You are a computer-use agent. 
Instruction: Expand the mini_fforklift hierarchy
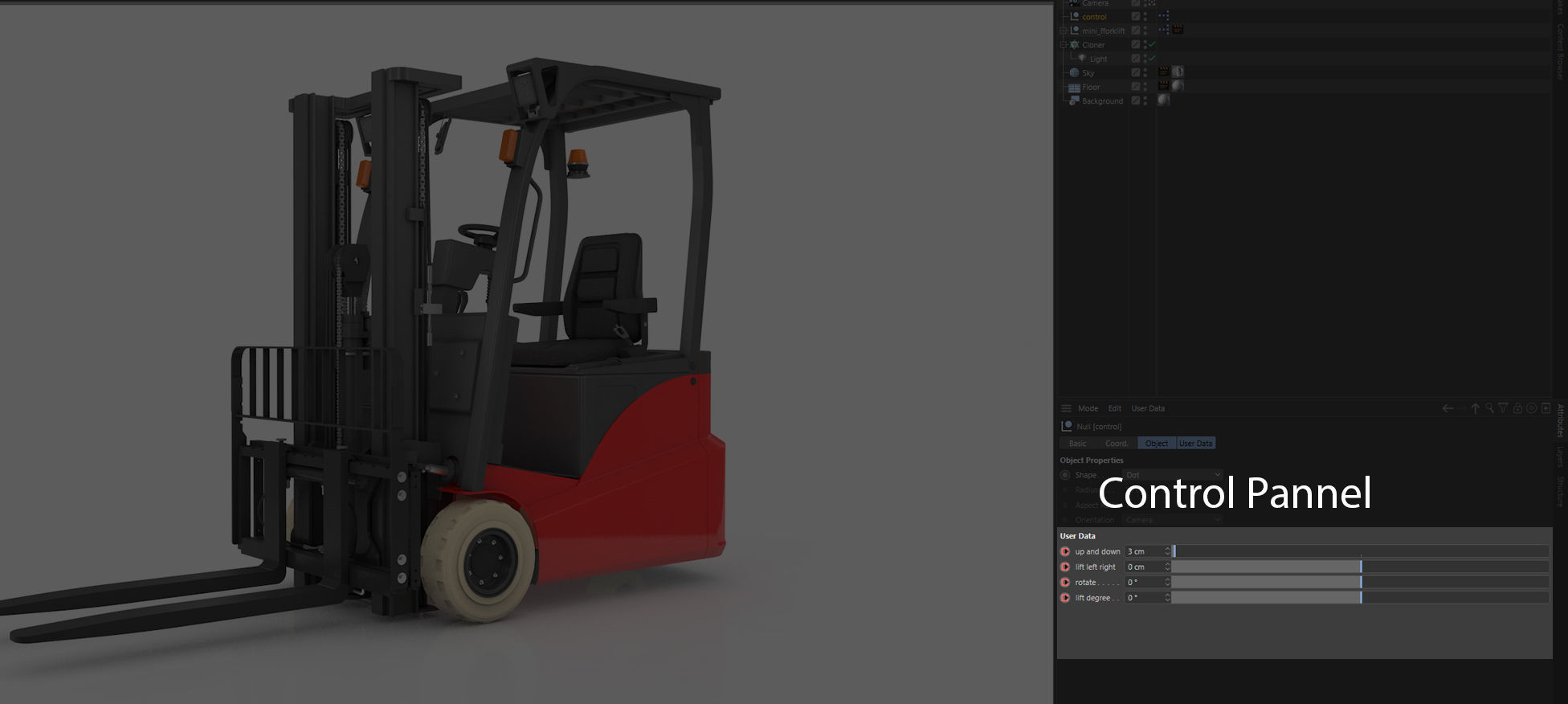(x=1064, y=31)
